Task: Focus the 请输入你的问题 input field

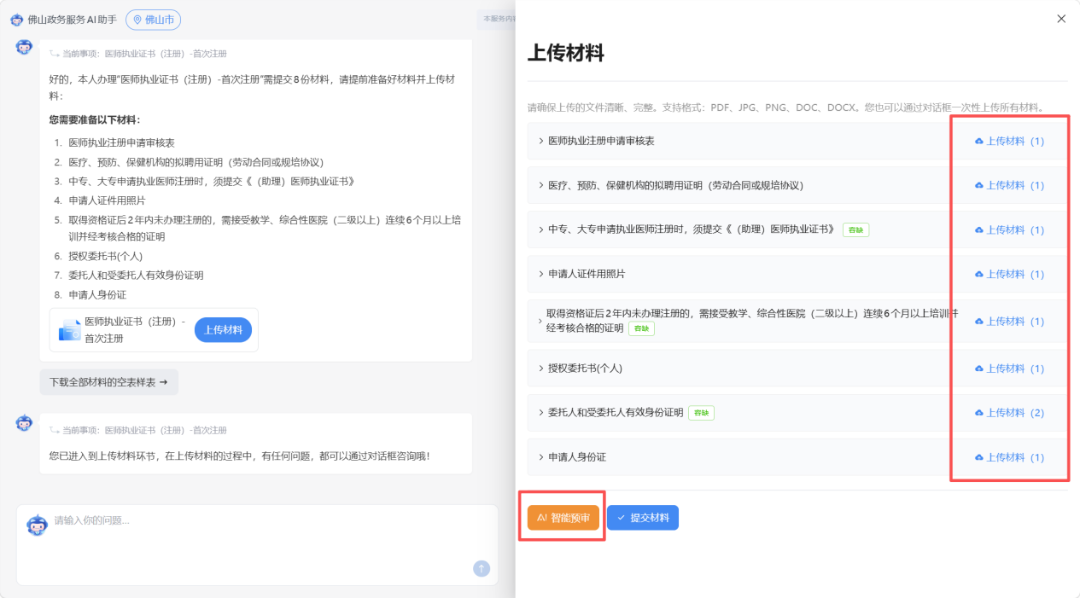Action: pos(257,544)
